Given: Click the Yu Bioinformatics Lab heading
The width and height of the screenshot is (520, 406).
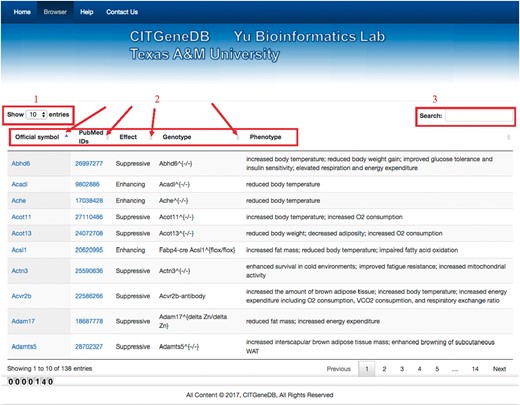Looking at the screenshot, I should click(309, 36).
